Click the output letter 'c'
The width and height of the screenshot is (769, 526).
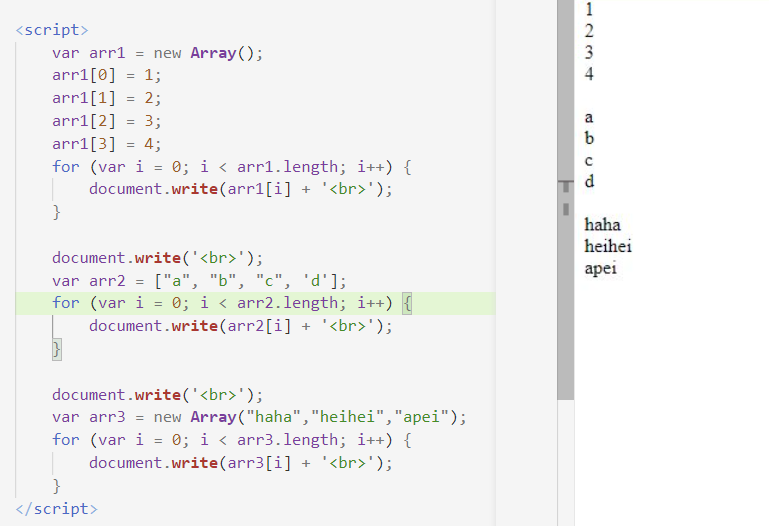[589, 161]
